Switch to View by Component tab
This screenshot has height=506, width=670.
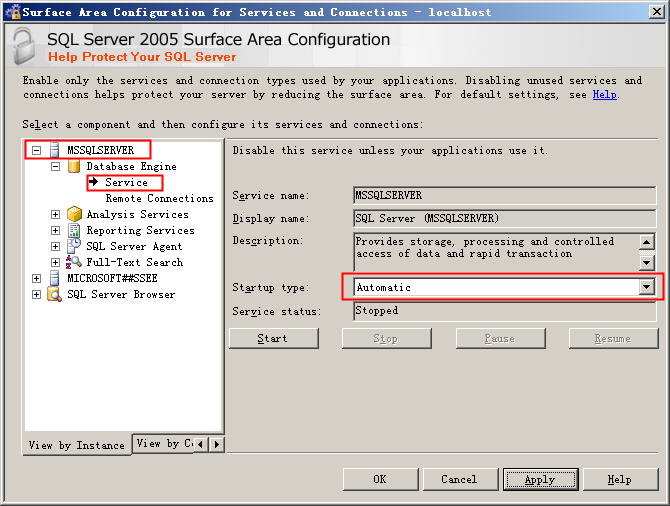point(163,443)
